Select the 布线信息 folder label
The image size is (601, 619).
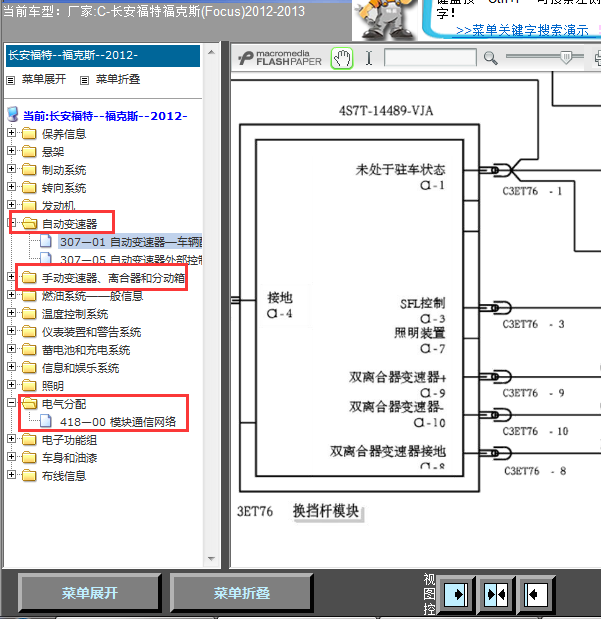[64, 476]
